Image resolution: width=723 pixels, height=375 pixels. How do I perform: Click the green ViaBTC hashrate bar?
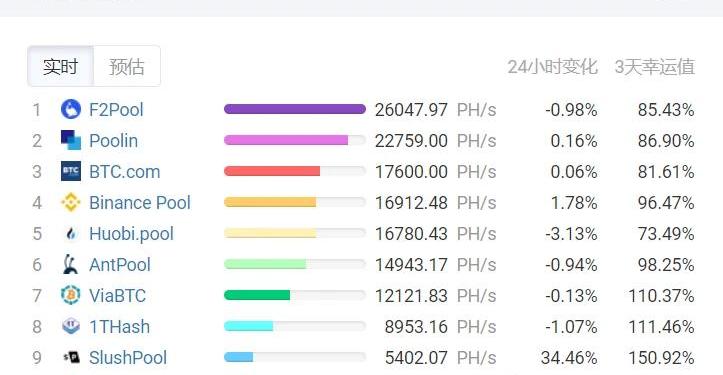click(257, 295)
